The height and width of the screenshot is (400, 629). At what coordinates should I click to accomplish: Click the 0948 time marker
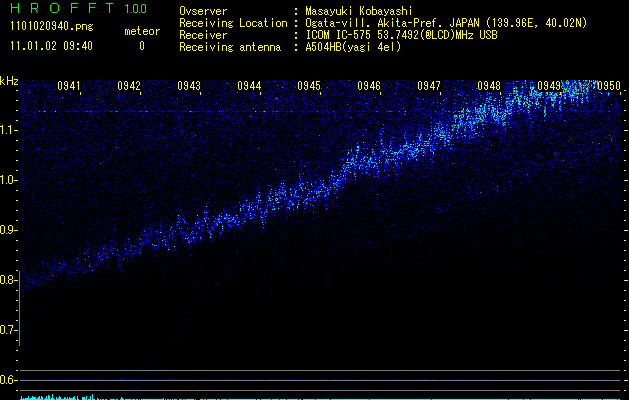click(x=489, y=85)
